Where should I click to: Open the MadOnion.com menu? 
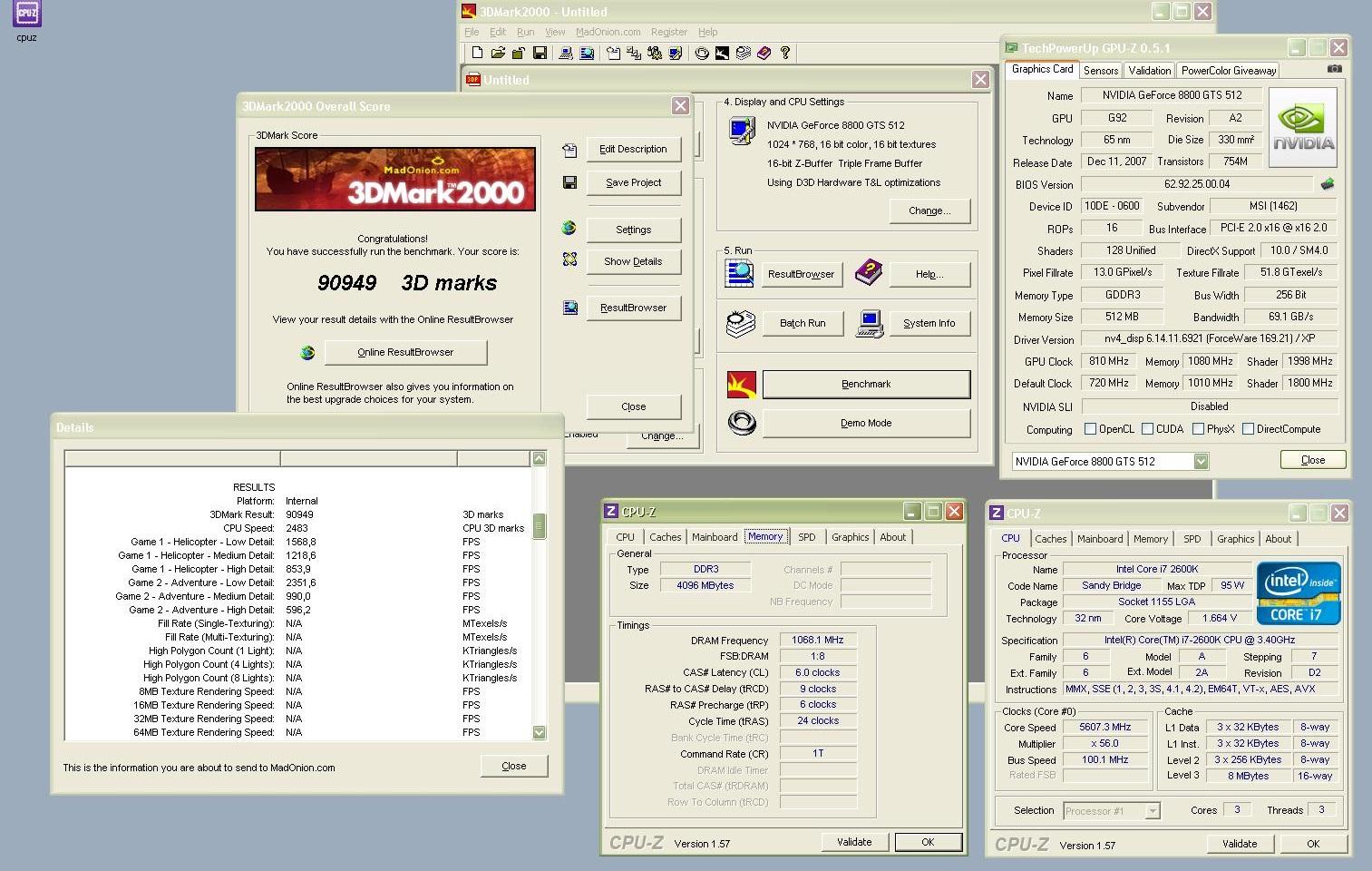(608, 32)
